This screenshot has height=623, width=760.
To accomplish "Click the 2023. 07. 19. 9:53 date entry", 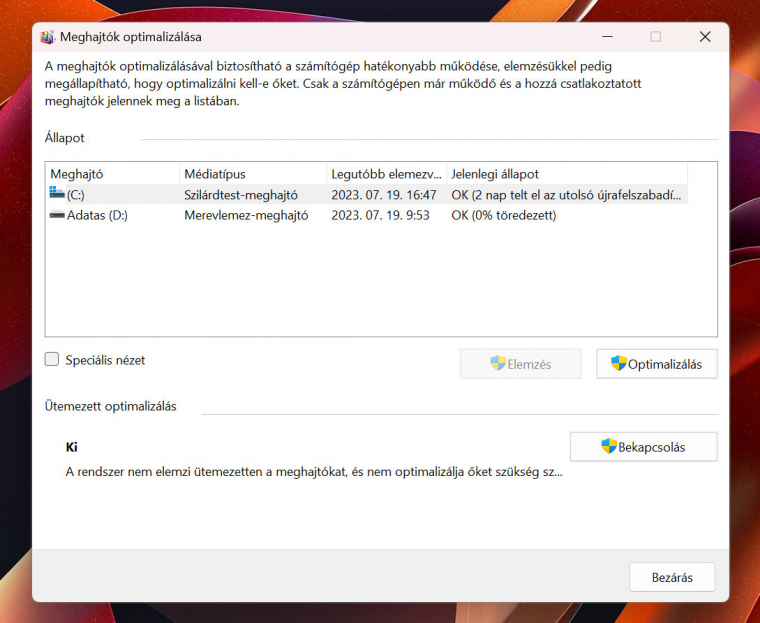I will click(380, 215).
